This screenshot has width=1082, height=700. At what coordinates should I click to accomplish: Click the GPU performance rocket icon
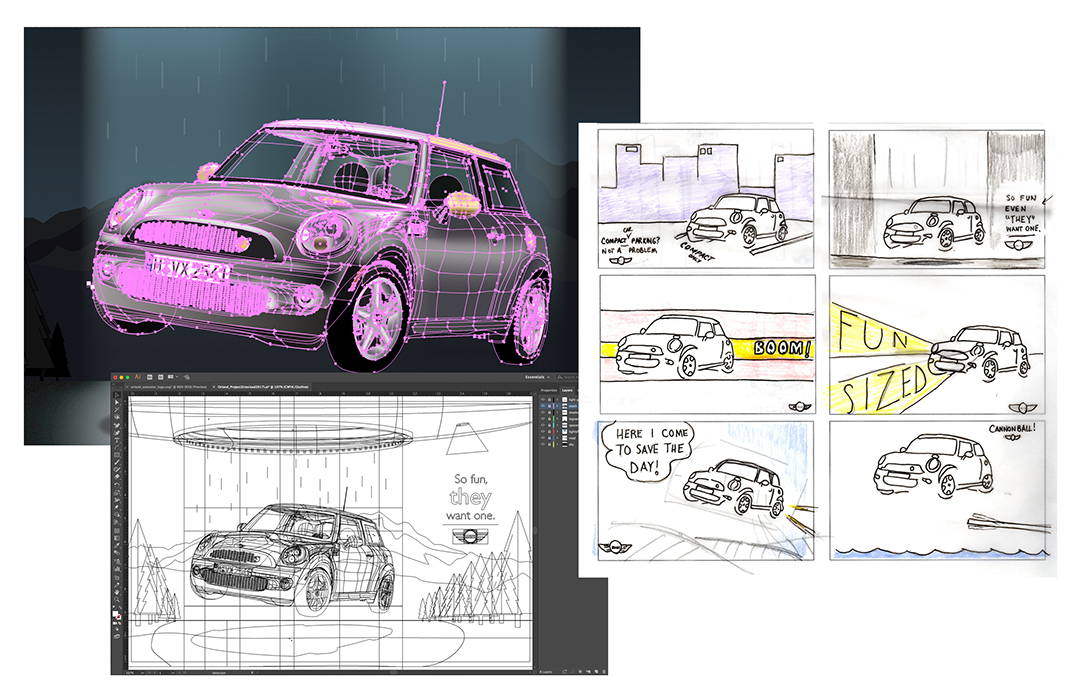[186, 377]
